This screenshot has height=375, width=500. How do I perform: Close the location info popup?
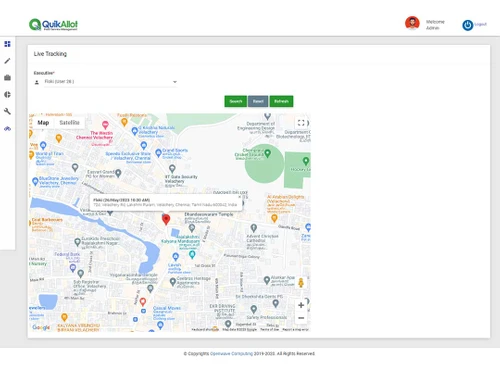coord(239,197)
